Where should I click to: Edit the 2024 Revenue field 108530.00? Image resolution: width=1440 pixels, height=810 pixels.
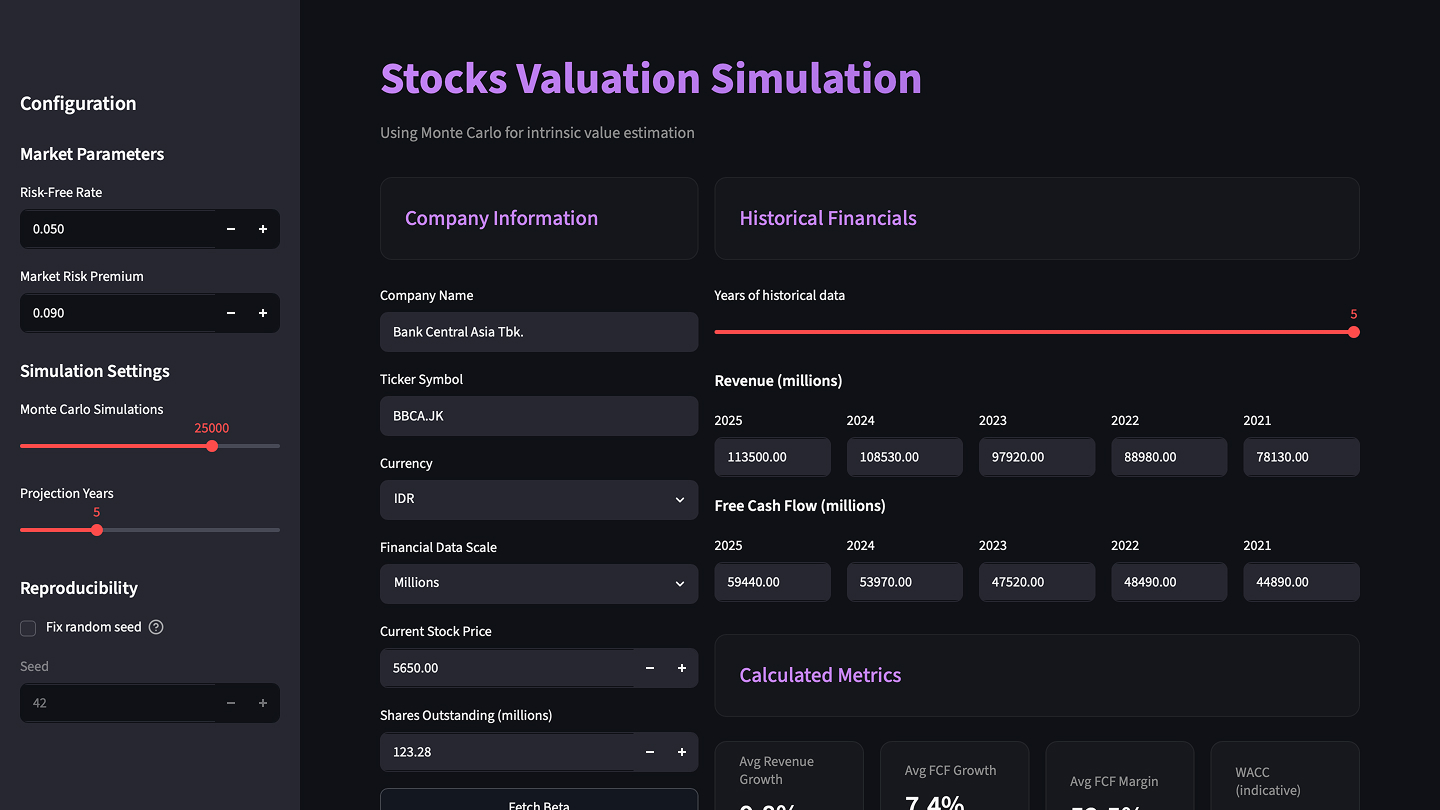coord(905,457)
